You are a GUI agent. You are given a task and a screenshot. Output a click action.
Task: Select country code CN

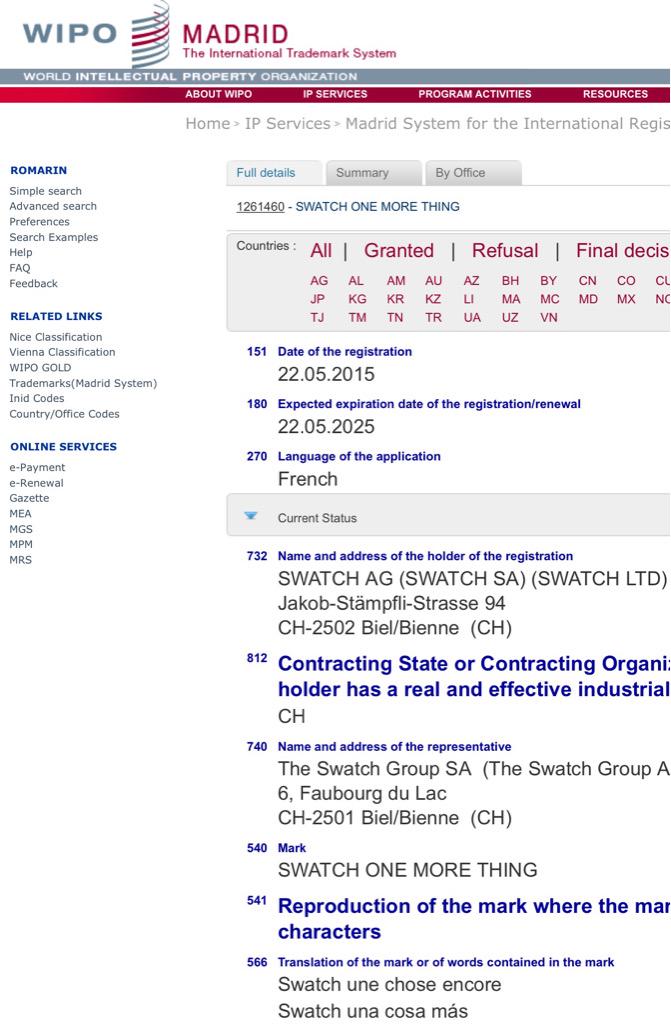587,281
